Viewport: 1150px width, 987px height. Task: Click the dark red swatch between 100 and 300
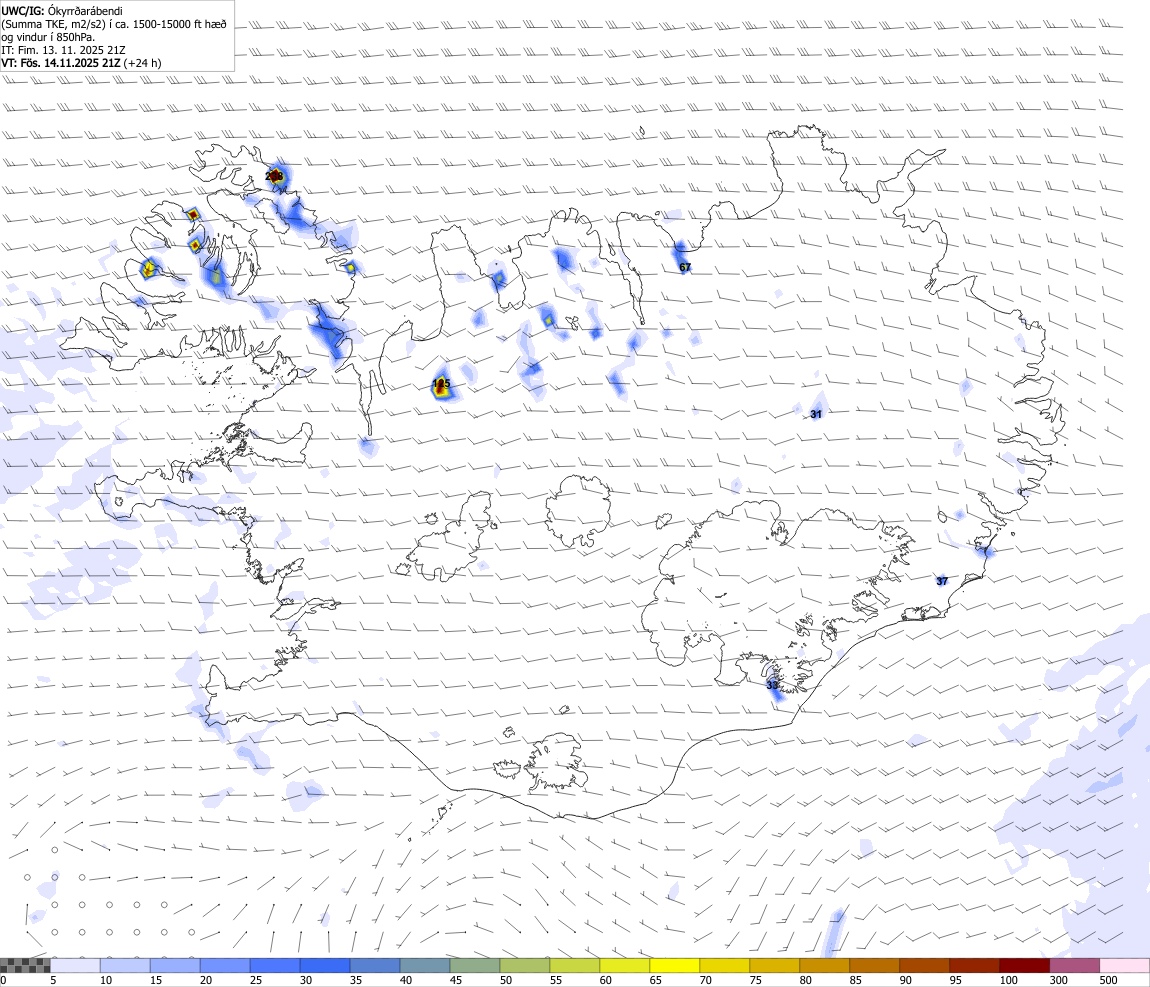[x=1025, y=966]
